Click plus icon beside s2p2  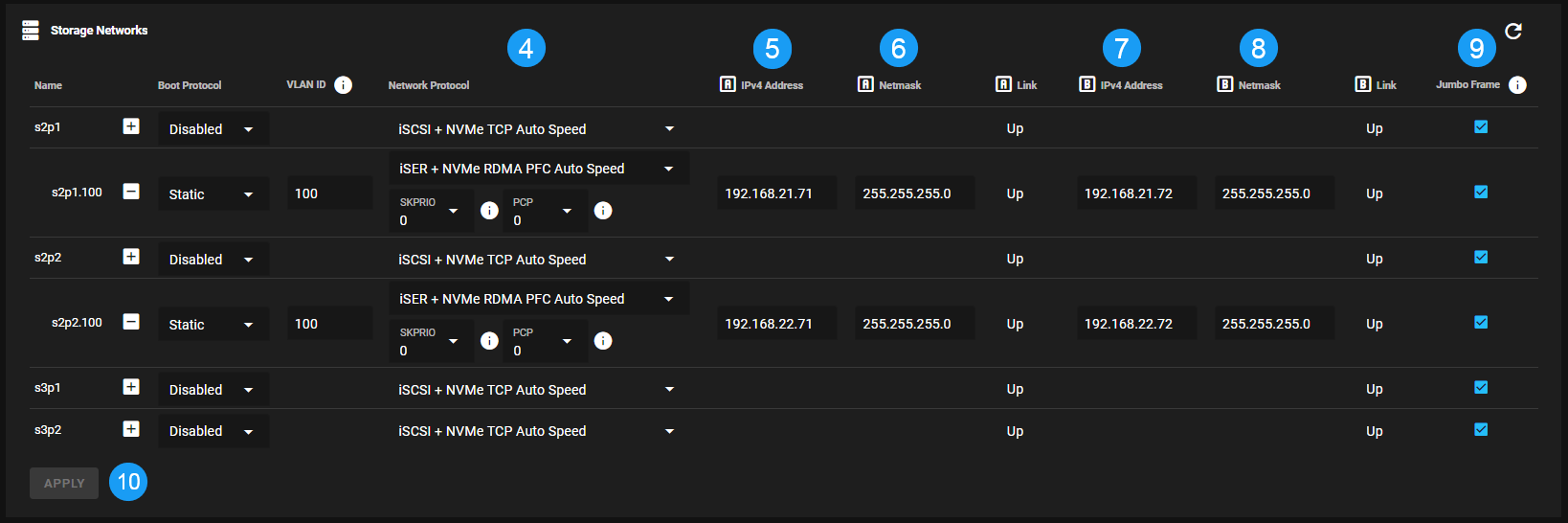(x=131, y=257)
